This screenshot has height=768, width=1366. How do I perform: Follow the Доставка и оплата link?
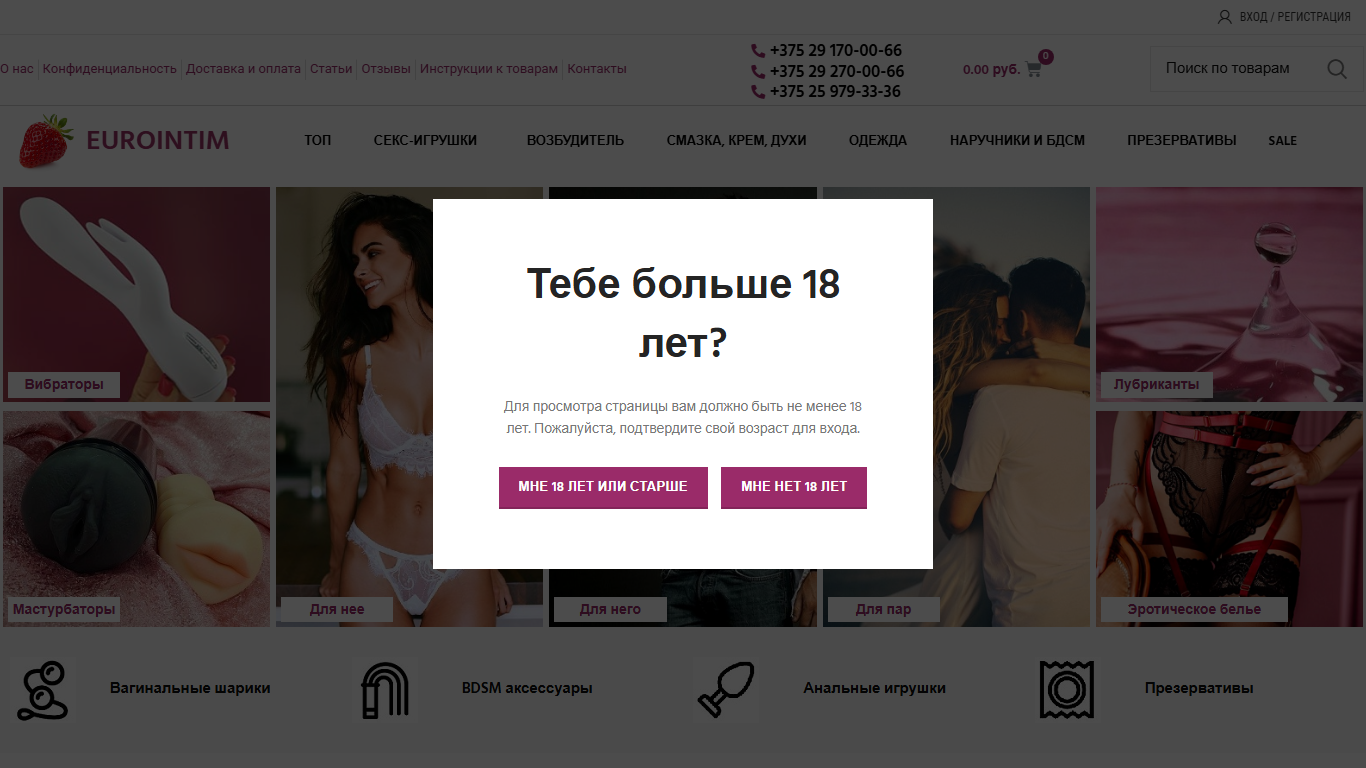click(x=243, y=69)
